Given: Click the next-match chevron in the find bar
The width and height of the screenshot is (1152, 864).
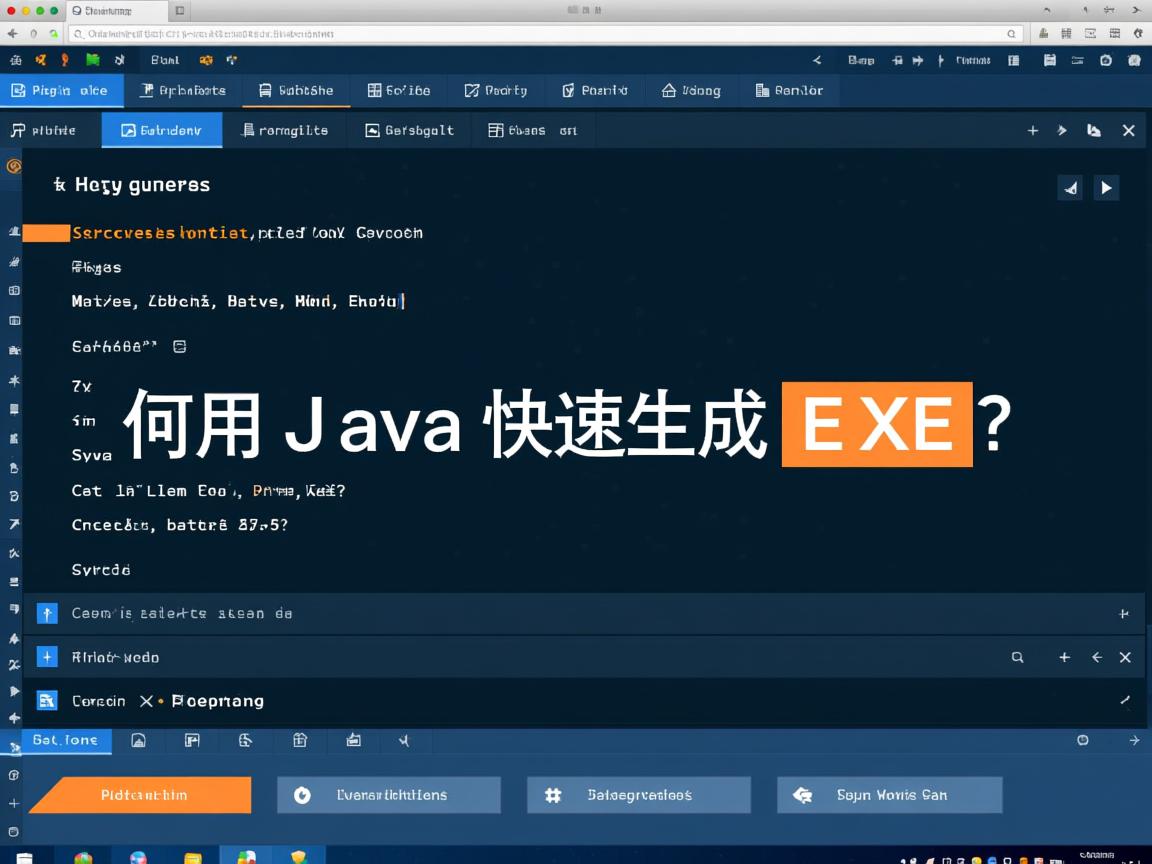Looking at the screenshot, I should point(1096,657).
